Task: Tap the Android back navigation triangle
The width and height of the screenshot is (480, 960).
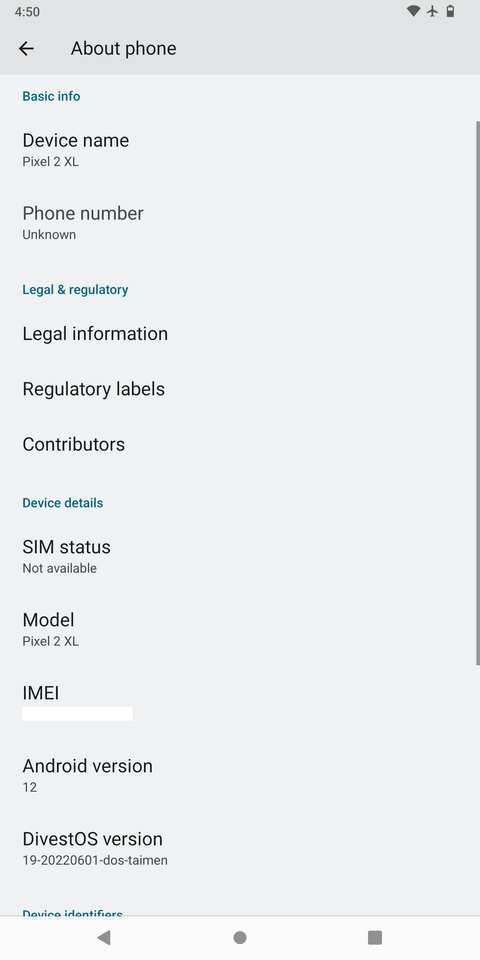Action: pos(104,937)
